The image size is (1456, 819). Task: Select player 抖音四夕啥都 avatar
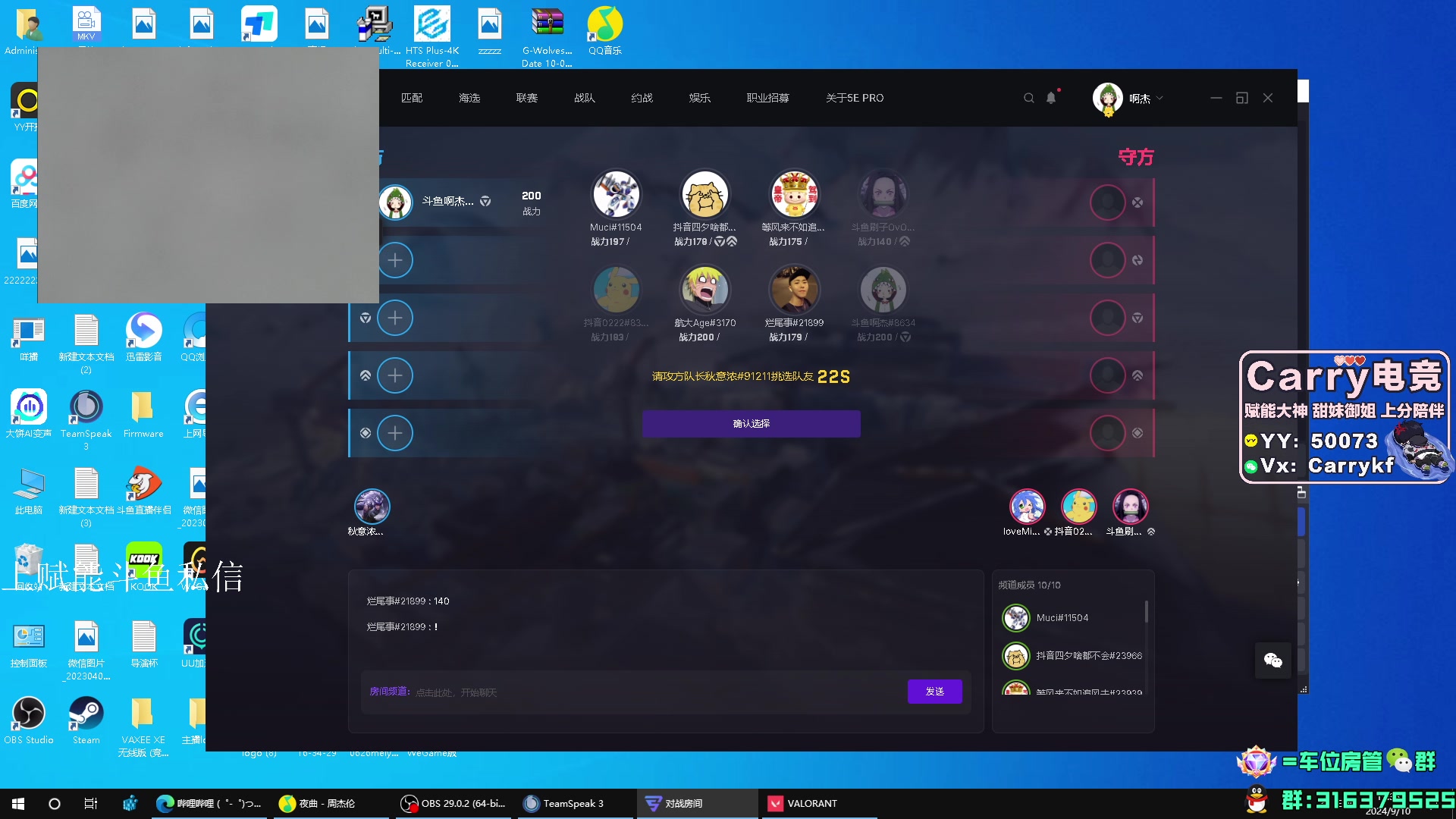[x=704, y=194]
